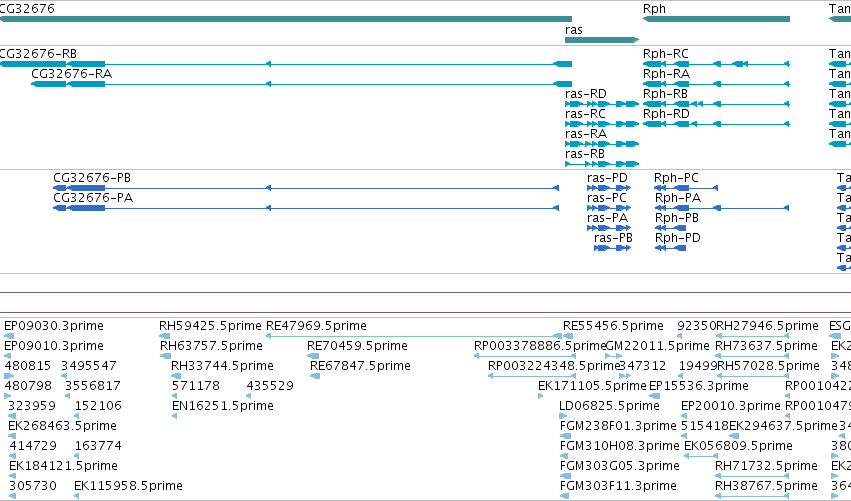The image size is (851, 501).
Task: Open EST FGM303G05.3prime
Action: click(619, 466)
